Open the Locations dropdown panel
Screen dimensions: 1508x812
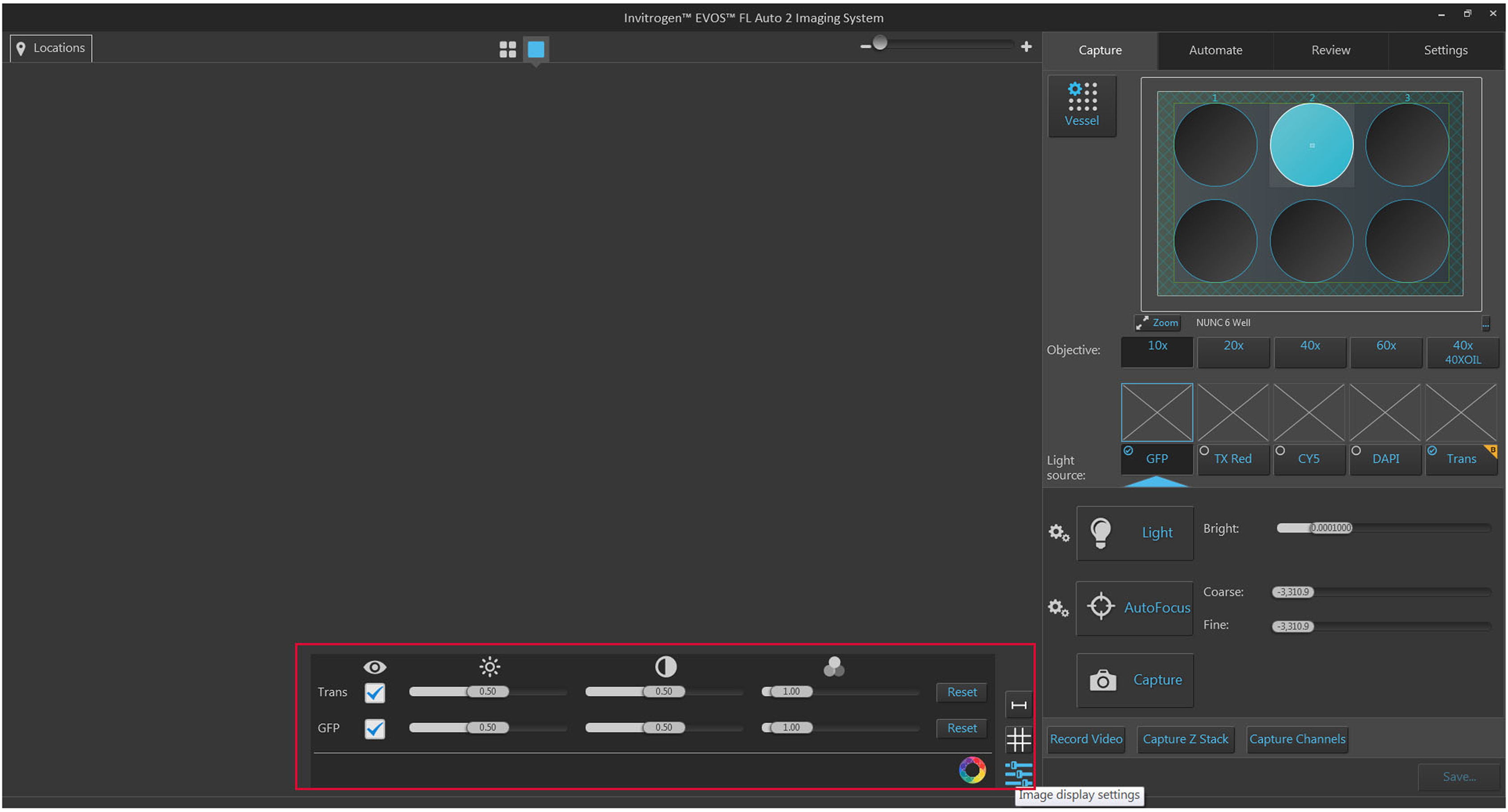(51, 48)
